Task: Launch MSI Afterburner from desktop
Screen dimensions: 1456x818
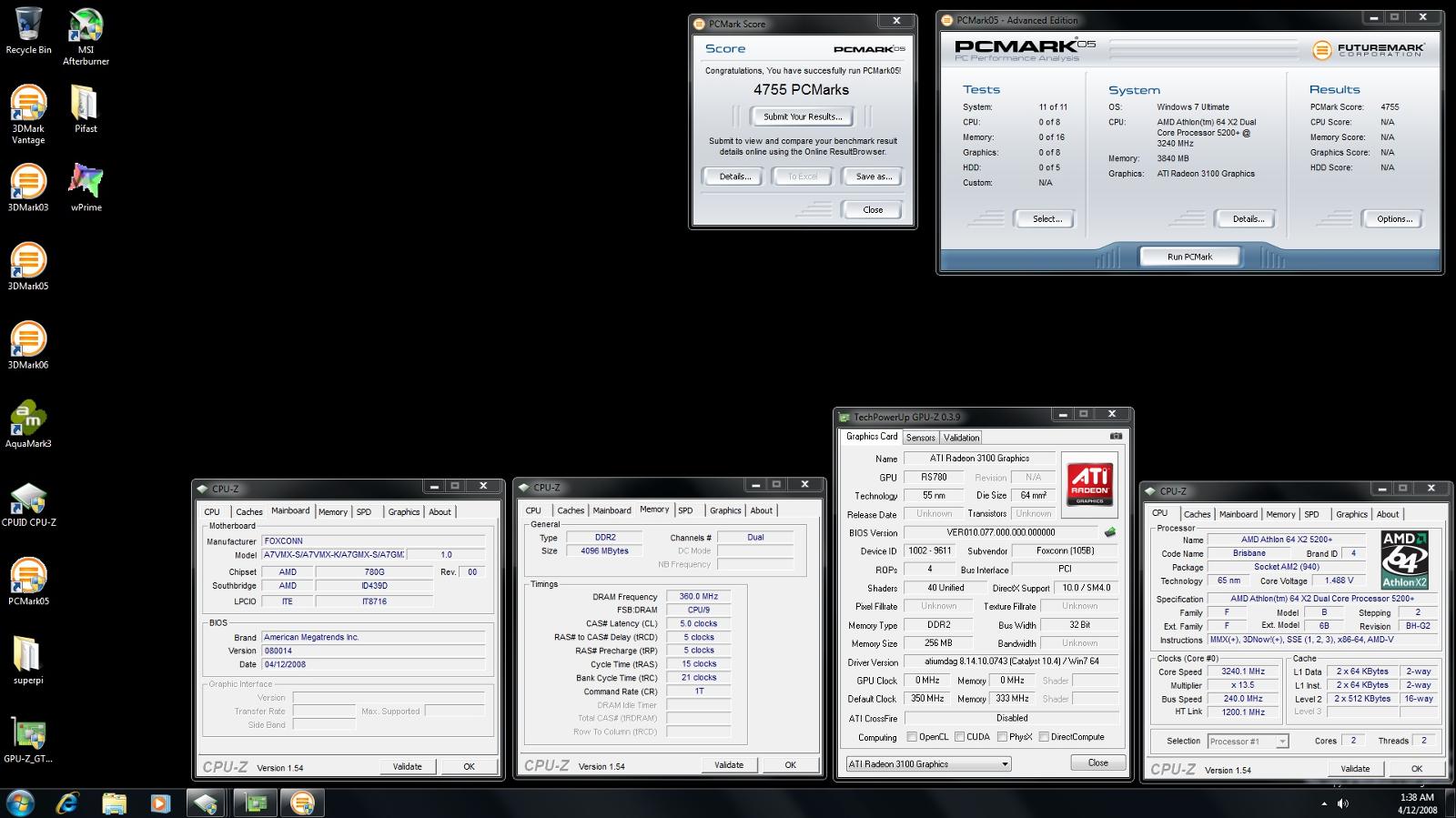Action: pos(86,36)
